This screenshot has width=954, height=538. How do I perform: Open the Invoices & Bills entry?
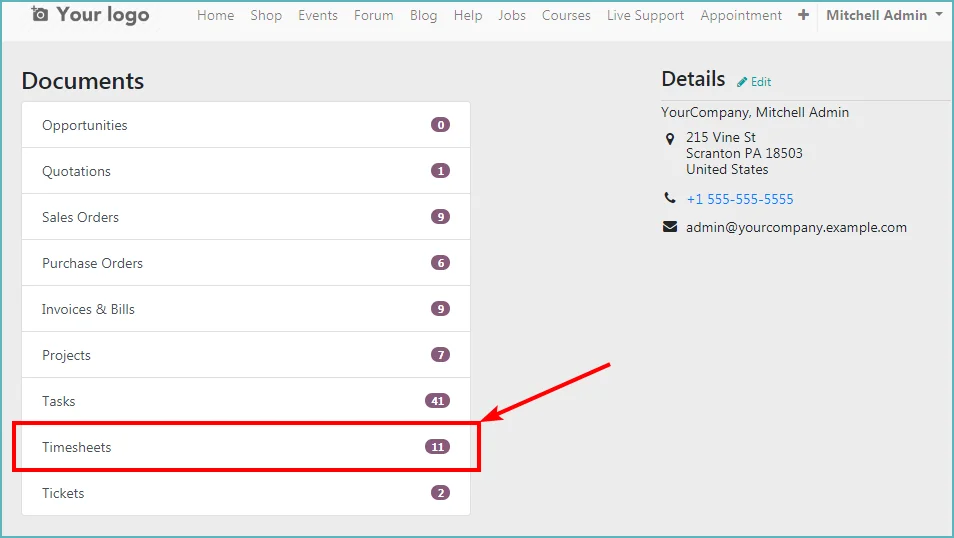pyautogui.click(x=246, y=309)
